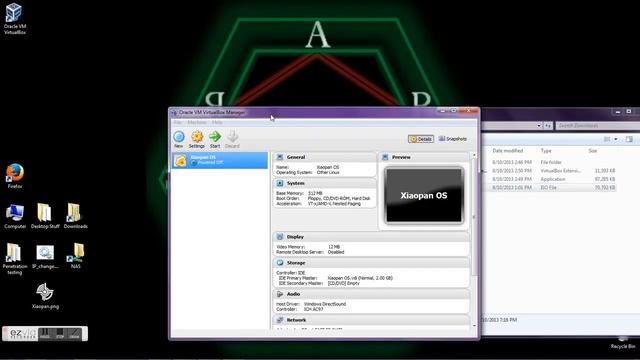Click the details scrollbar up arrow
The image size is (640, 360).
[x=474, y=155]
